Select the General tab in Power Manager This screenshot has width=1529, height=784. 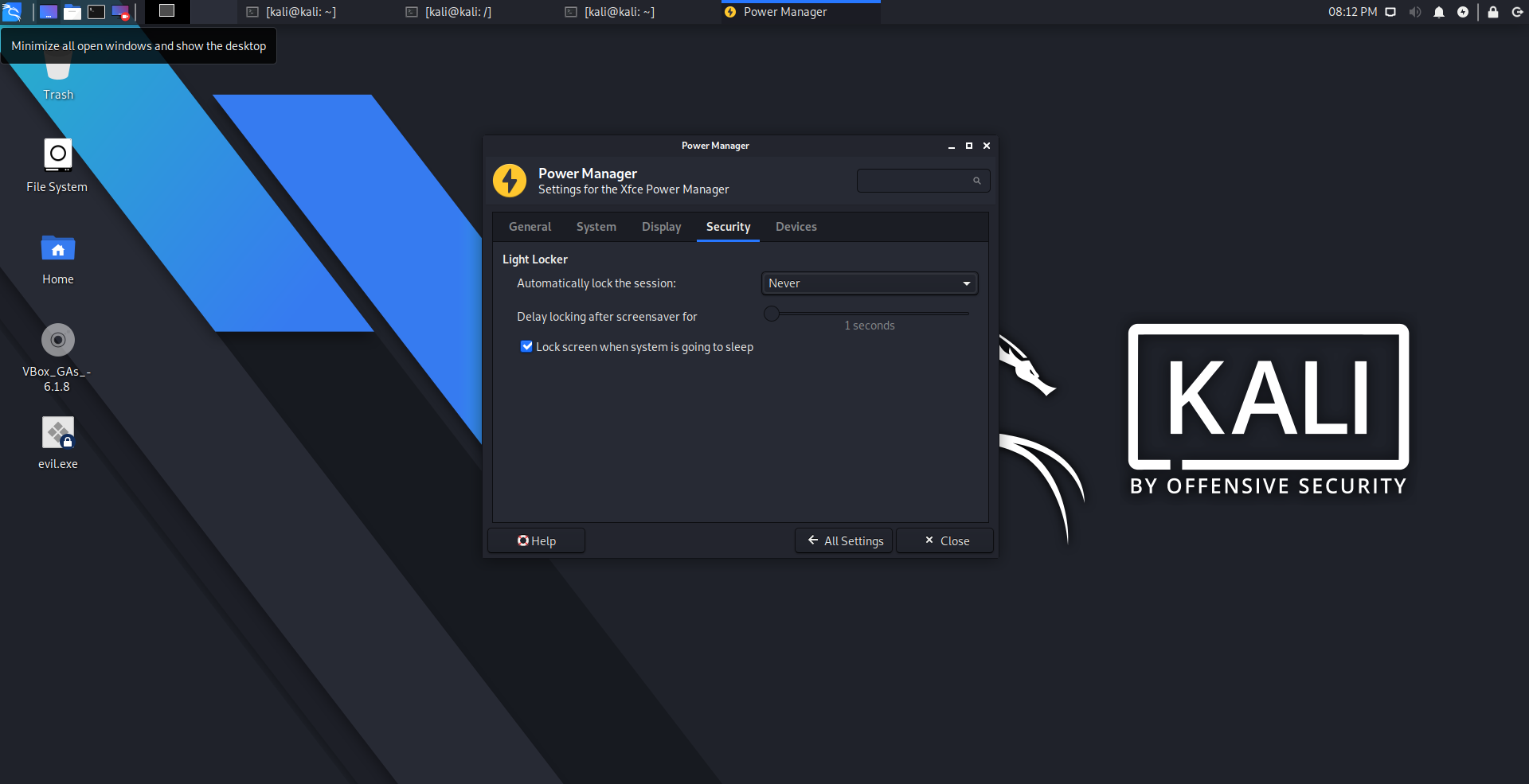tap(530, 227)
